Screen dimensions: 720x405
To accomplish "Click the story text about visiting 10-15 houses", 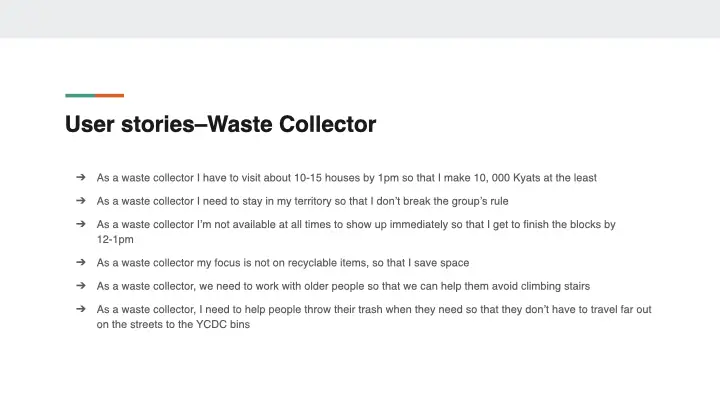I will coord(300,178).
